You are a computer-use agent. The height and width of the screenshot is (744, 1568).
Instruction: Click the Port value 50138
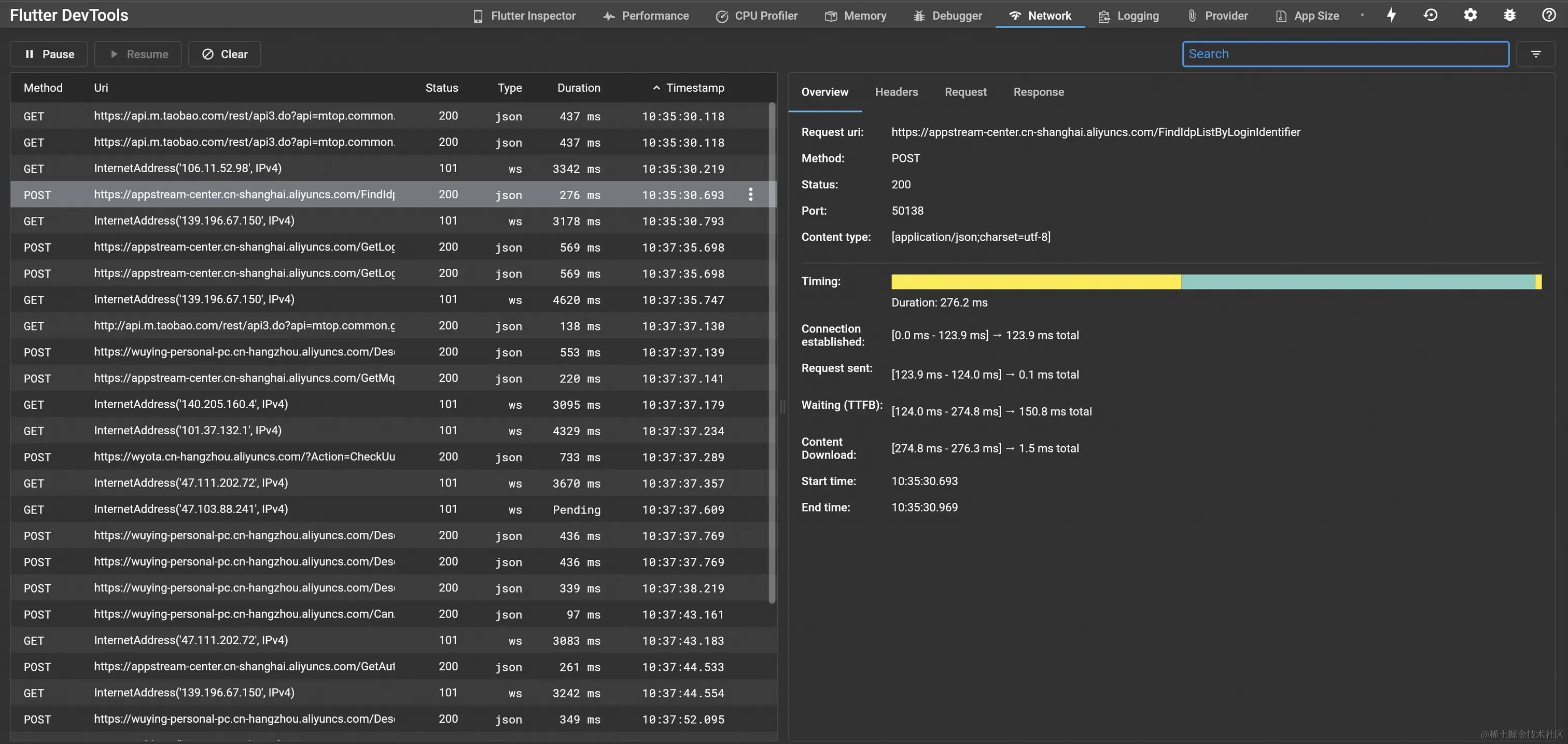[907, 211]
